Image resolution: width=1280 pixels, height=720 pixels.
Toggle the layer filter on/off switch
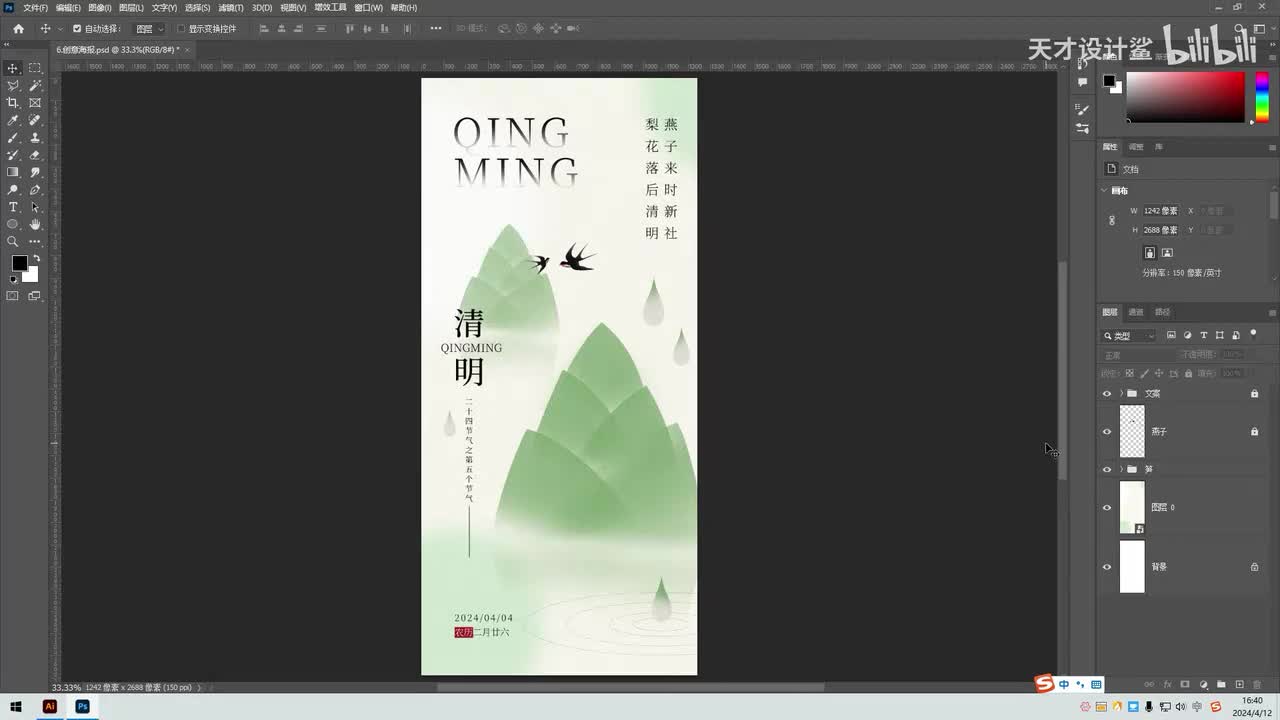click(1253, 334)
